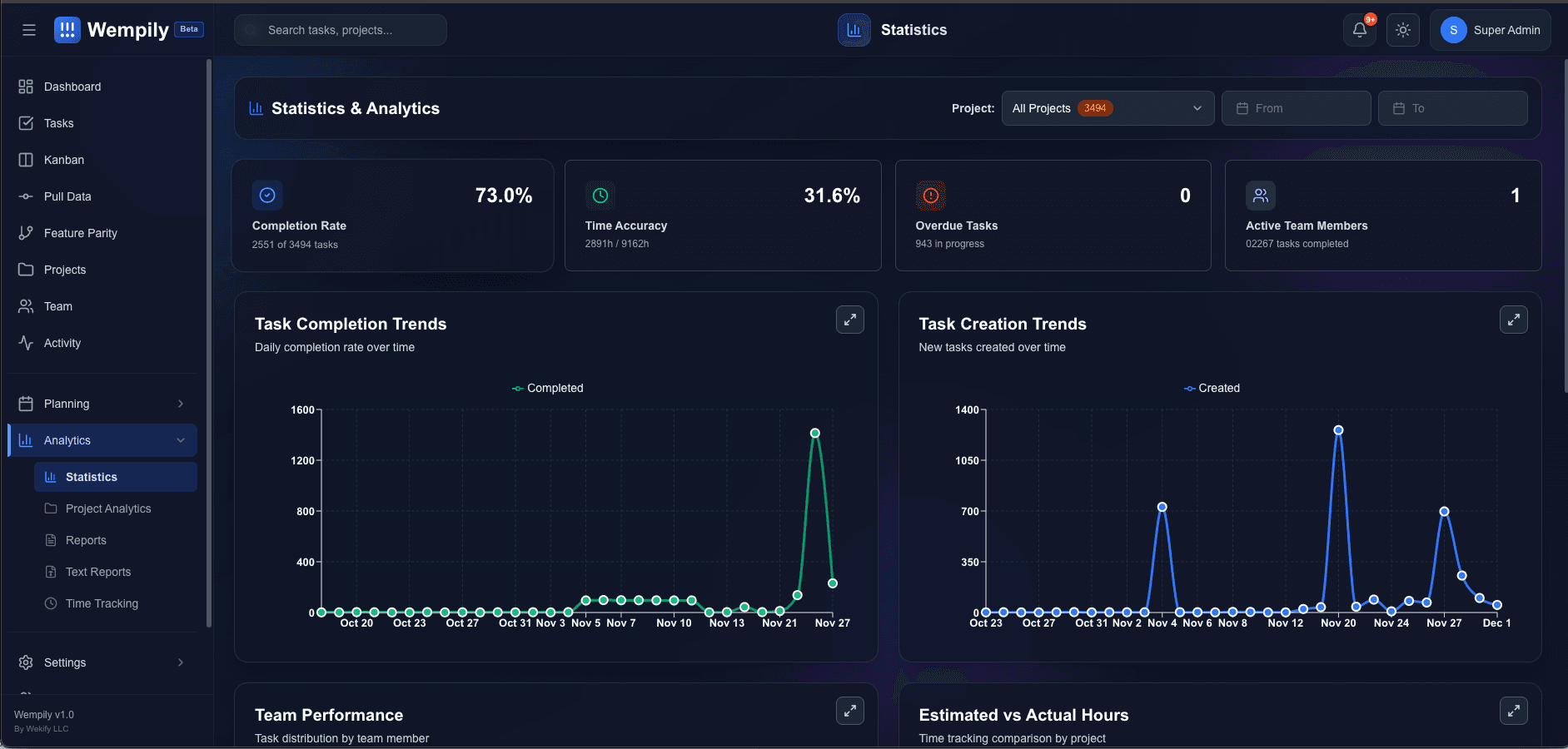
Task: Expand the Task Creation Trends chart
Action: point(1513,320)
